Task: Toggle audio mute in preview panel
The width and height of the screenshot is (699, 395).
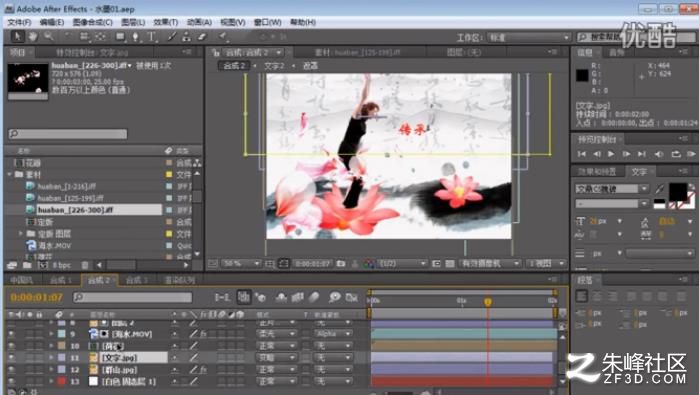Action: [x=659, y=154]
